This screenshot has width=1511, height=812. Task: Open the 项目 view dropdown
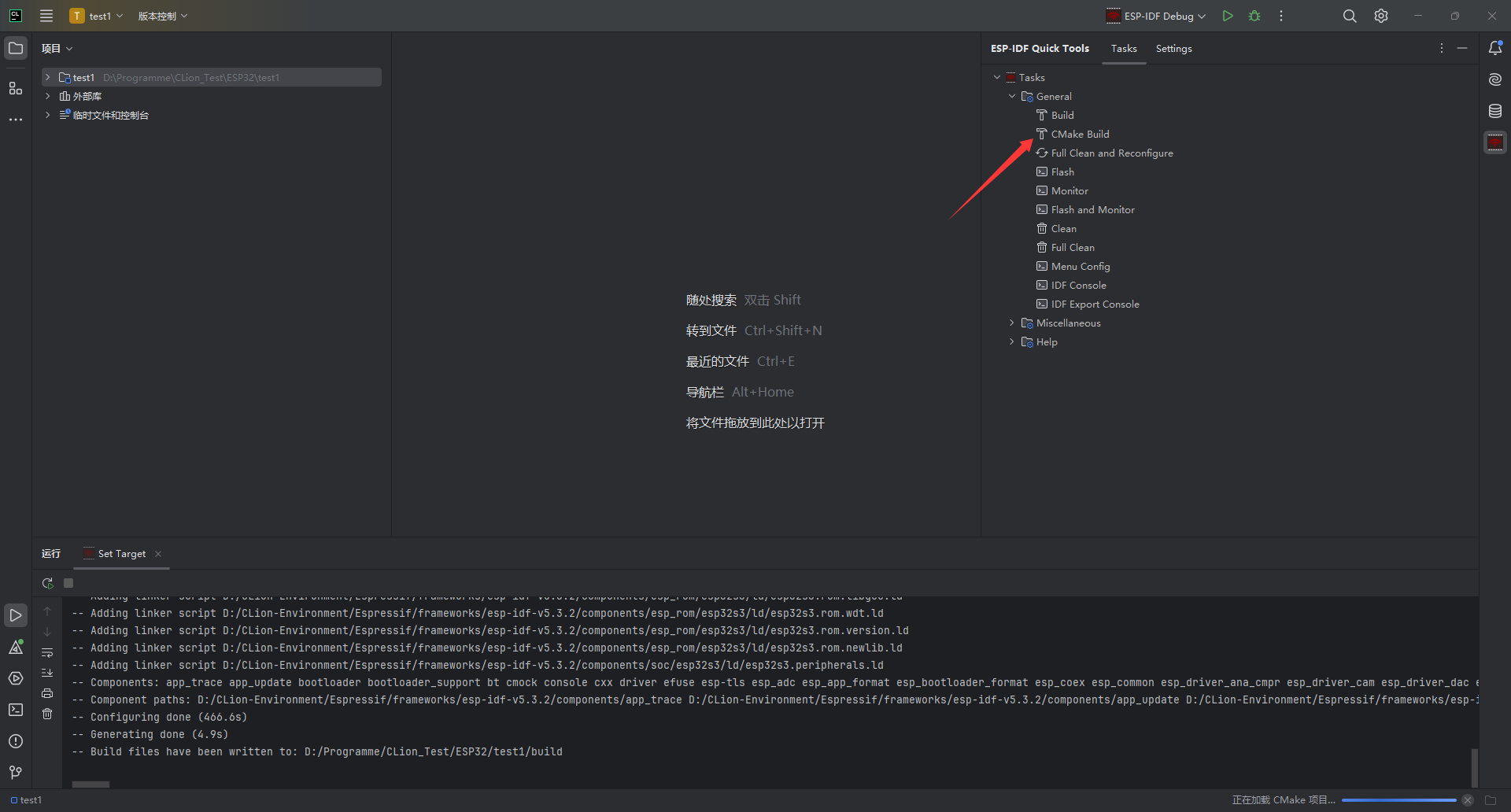click(57, 48)
